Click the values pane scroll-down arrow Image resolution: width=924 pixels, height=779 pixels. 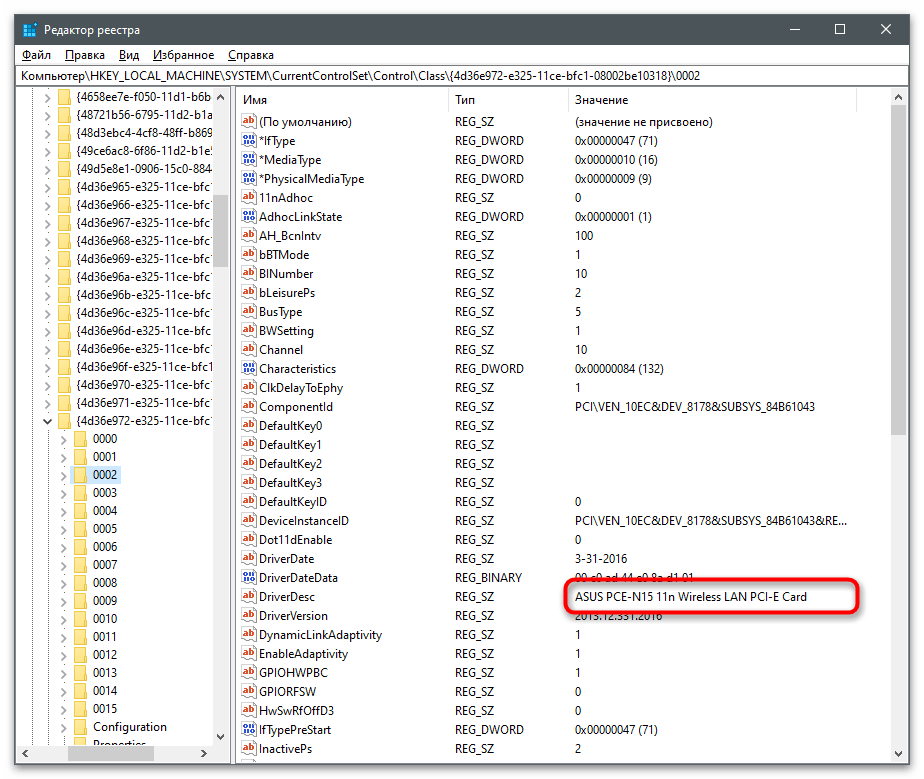pos(898,753)
